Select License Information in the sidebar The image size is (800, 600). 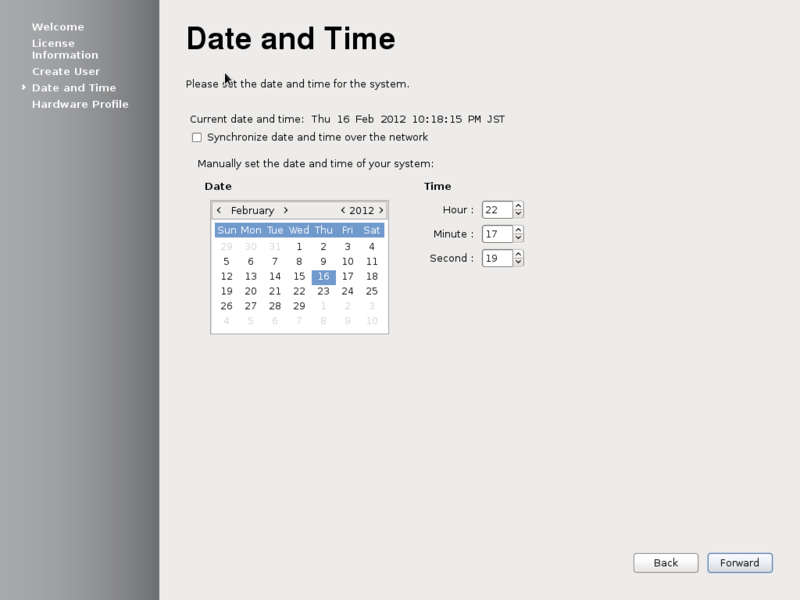[65, 49]
